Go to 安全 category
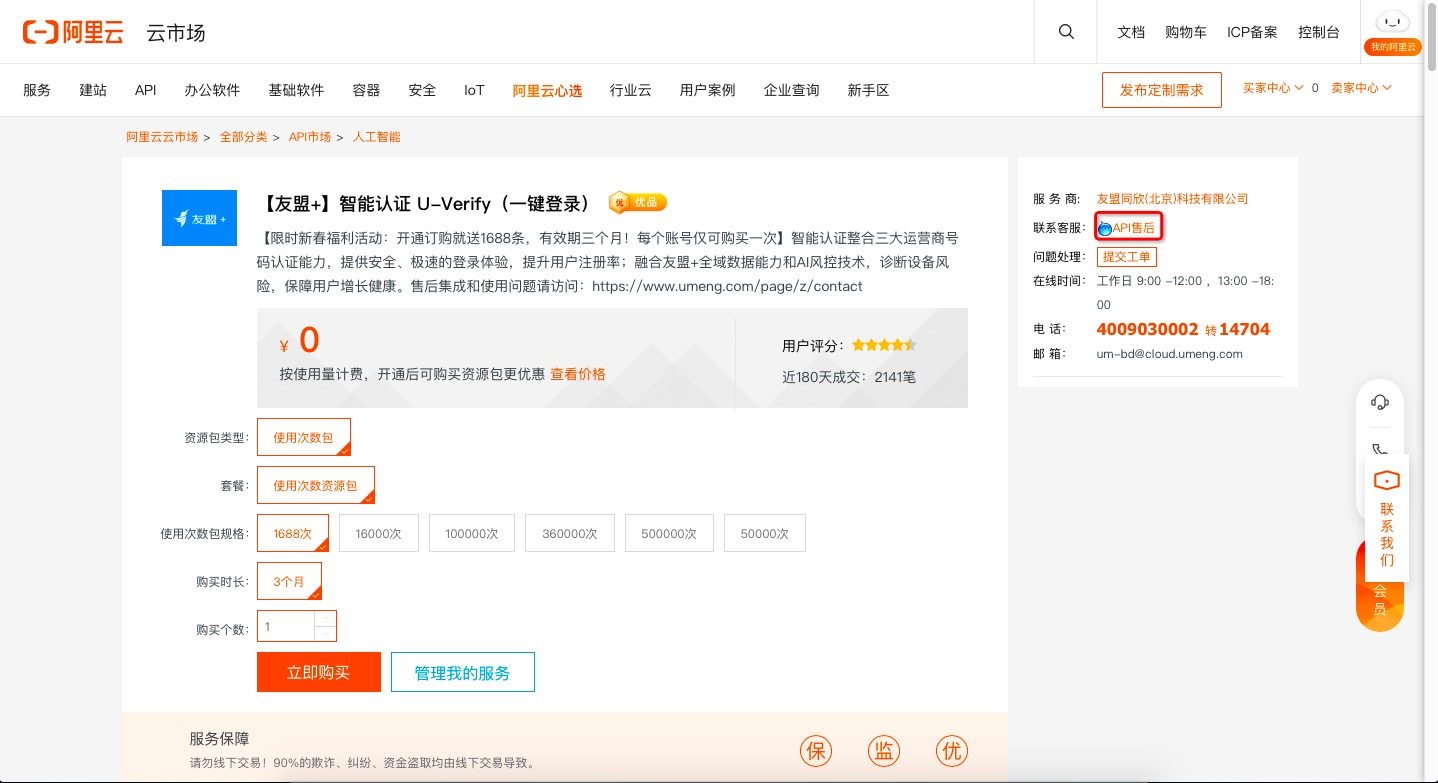The width and height of the screenshot is (1438, 783). (423, 90)
